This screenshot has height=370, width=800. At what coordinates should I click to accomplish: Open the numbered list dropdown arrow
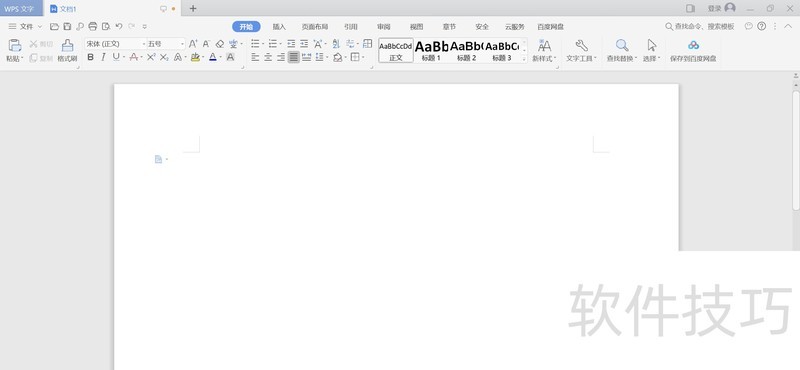point(280,44)
